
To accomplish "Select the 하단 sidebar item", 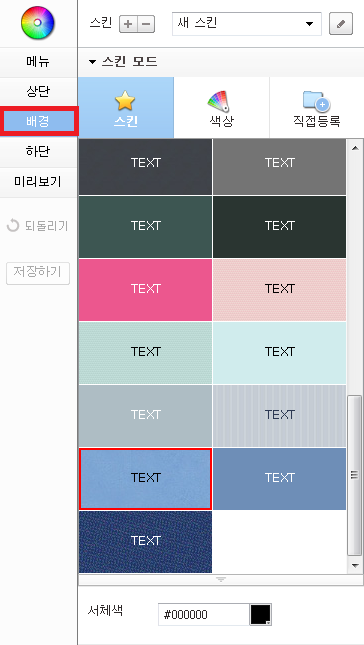I will tap(38, 151).
